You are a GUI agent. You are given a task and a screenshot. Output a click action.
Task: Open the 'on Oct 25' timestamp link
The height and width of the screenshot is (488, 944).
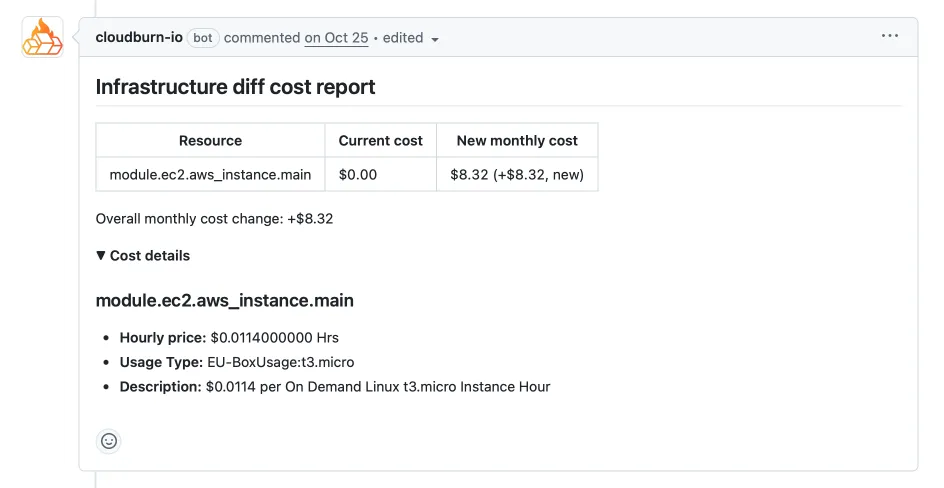tap(336, 38)
